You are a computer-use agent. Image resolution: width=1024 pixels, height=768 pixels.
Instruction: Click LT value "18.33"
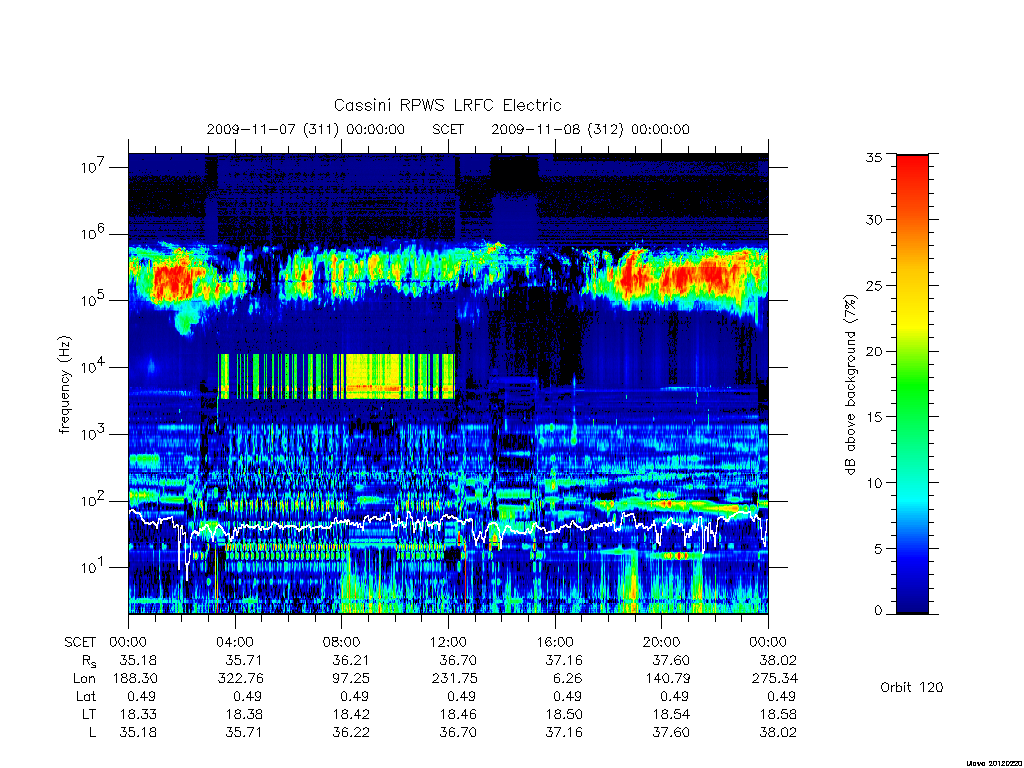pyautogui.click(x=138, y=714)
